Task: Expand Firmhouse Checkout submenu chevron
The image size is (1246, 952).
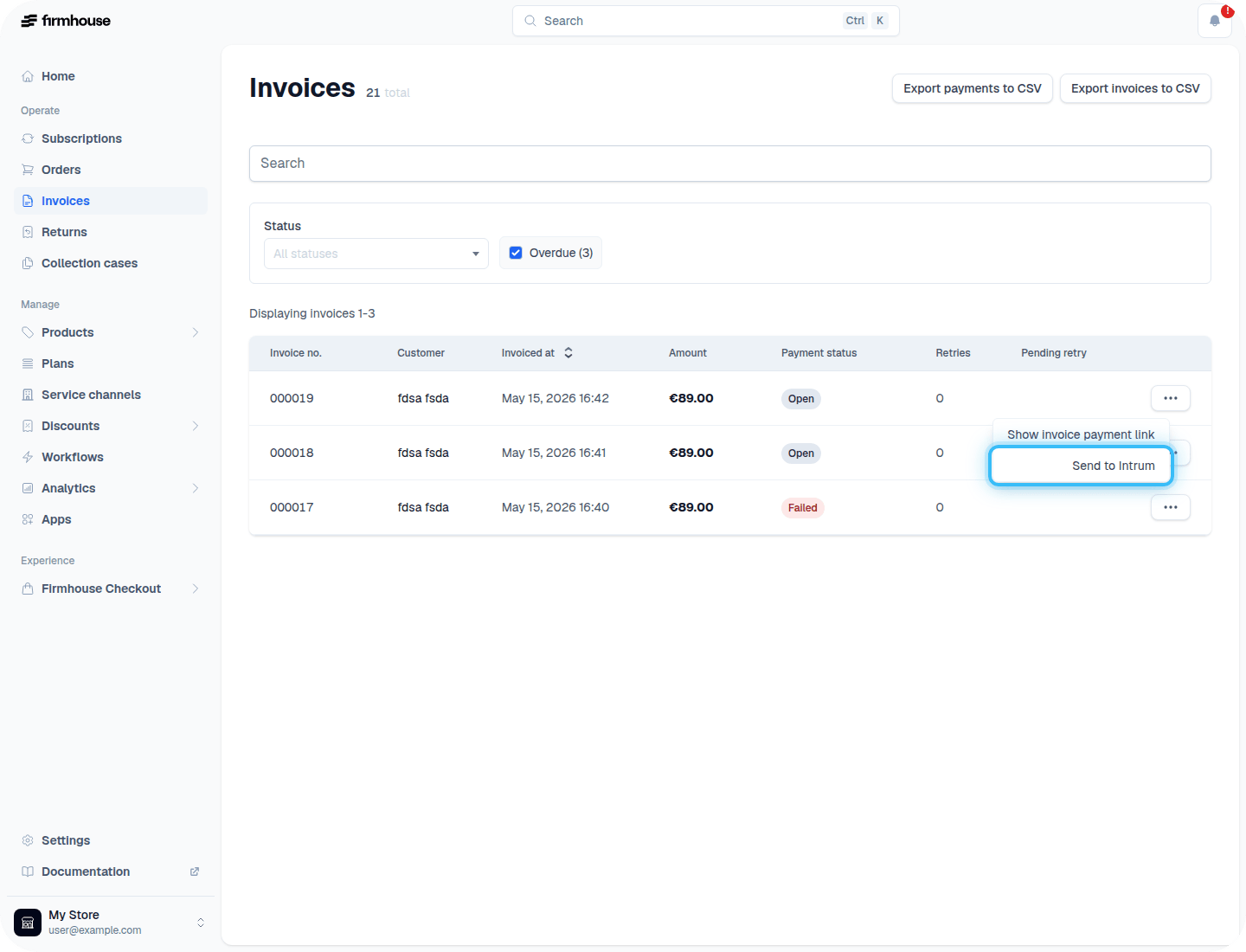Action: point(196,589)
